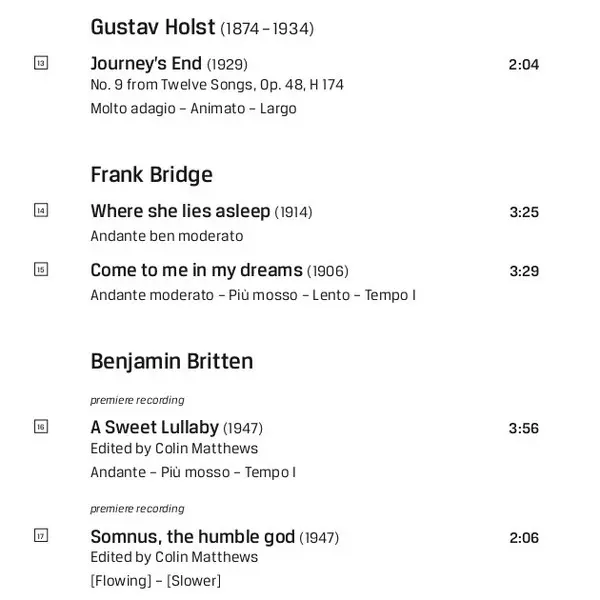Click the 3:25 track duration
This screenshot has height=600, width=600.
(523, 212)
